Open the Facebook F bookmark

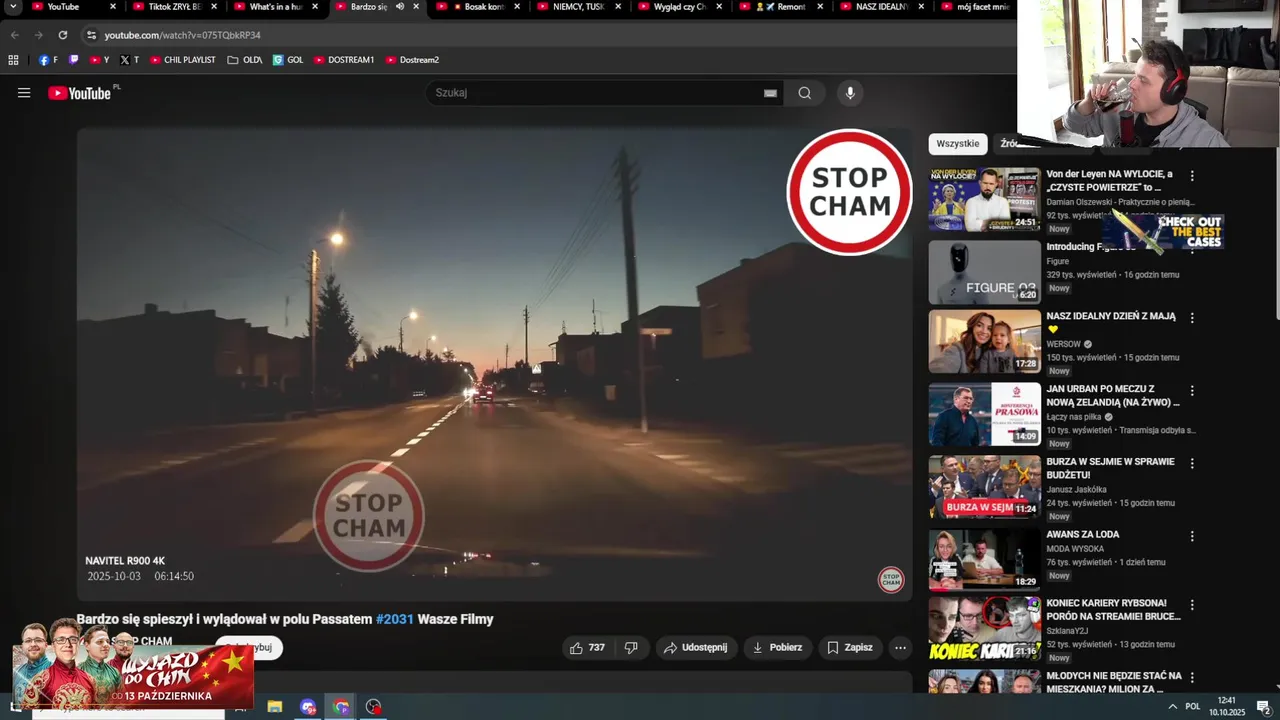(x=48, y=60)
